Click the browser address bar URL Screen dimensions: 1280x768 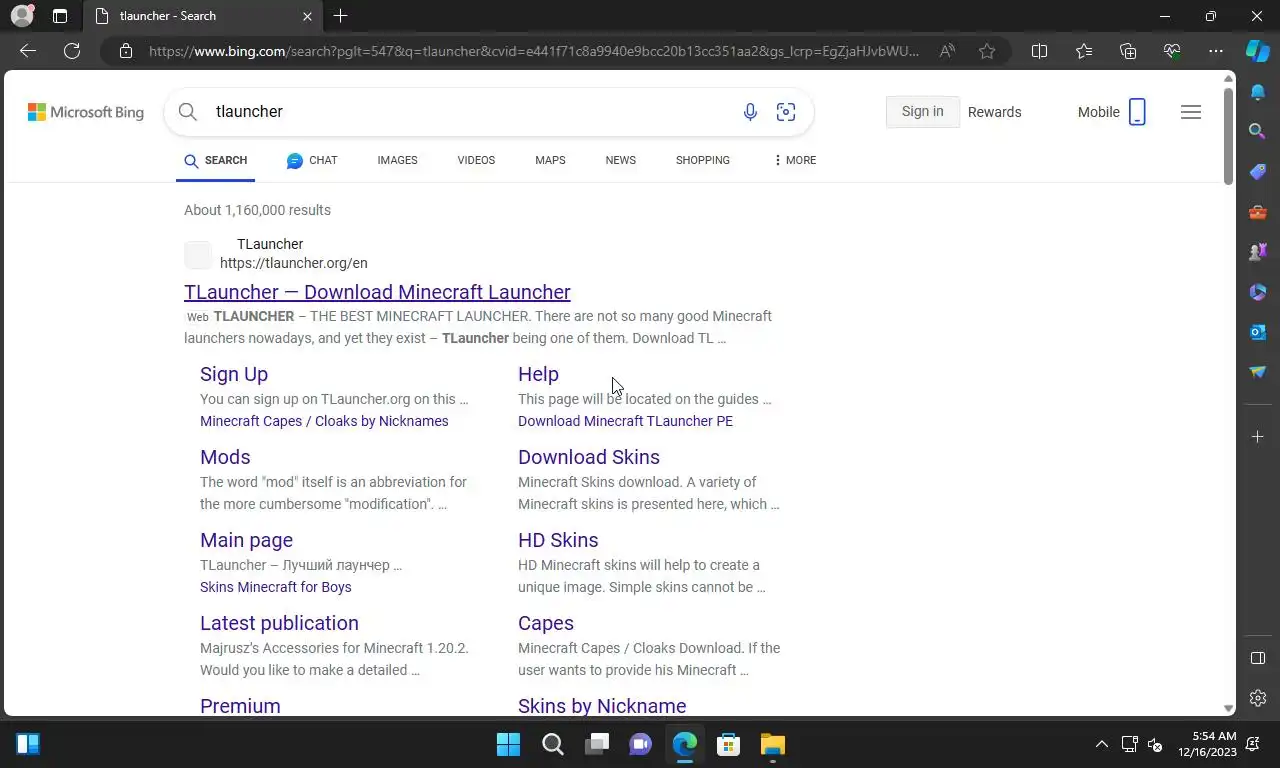click(534, 51)
